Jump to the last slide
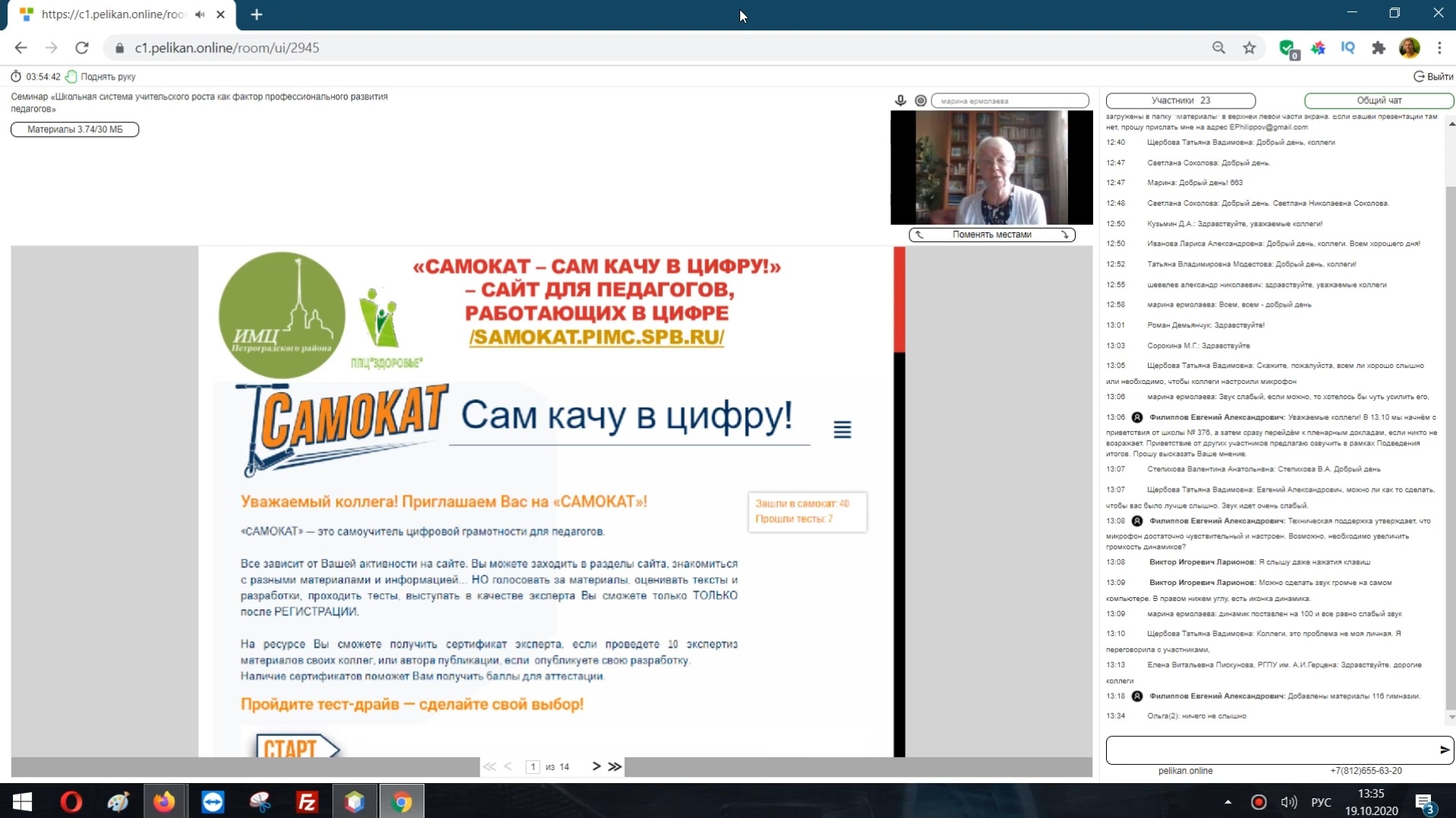Viewport: 1456px width, 818px height. click(x=615, y=766)
